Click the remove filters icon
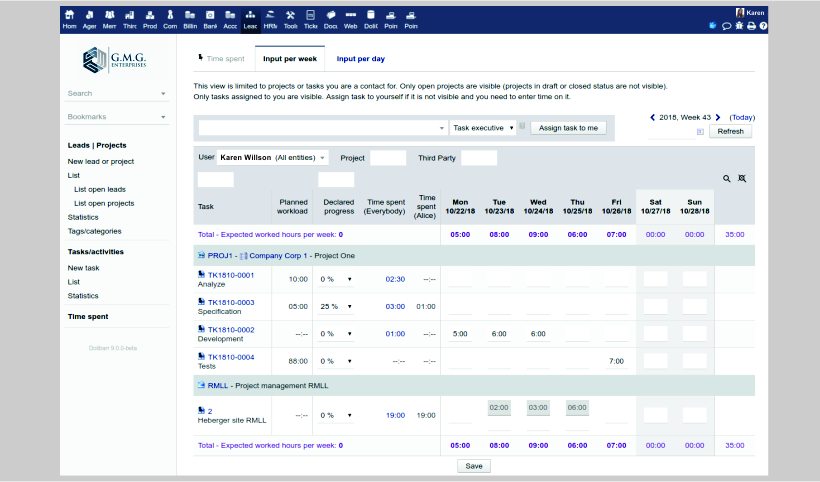 (x=741, y=178)
